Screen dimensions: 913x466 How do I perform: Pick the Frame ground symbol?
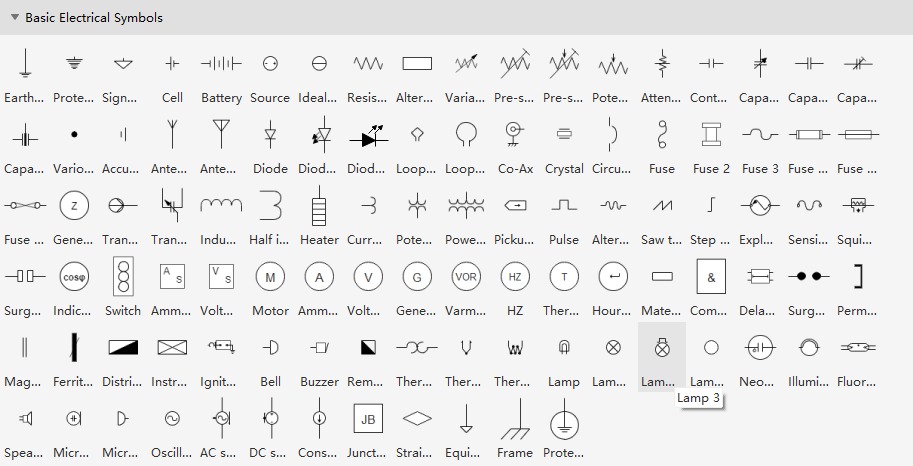coord(515,418)
